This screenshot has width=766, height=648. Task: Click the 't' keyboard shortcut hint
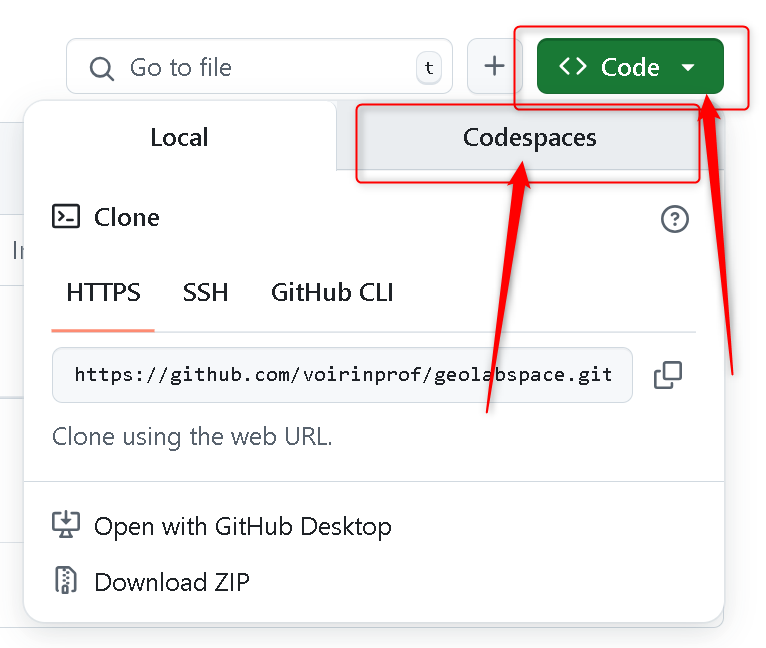tap(429, 67)
